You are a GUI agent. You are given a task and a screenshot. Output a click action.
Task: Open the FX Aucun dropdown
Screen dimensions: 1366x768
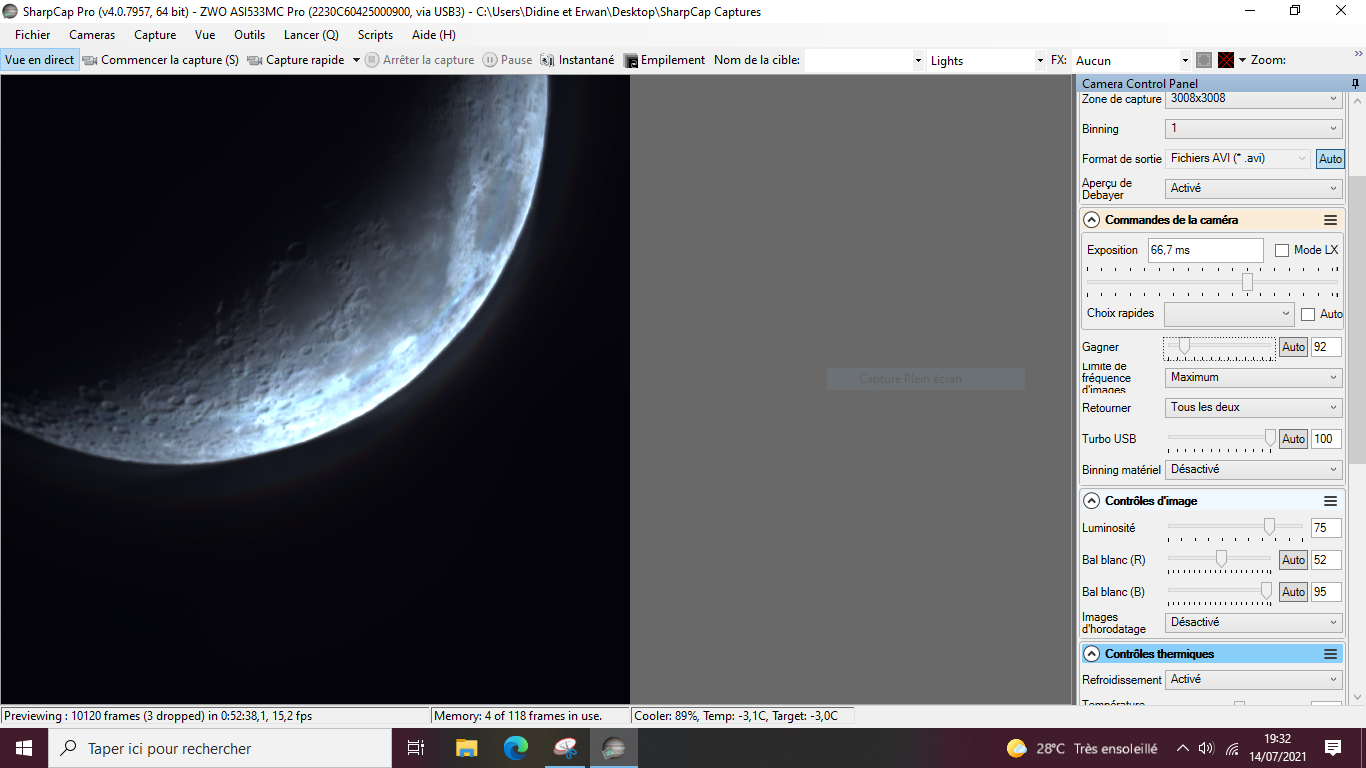1132,60
